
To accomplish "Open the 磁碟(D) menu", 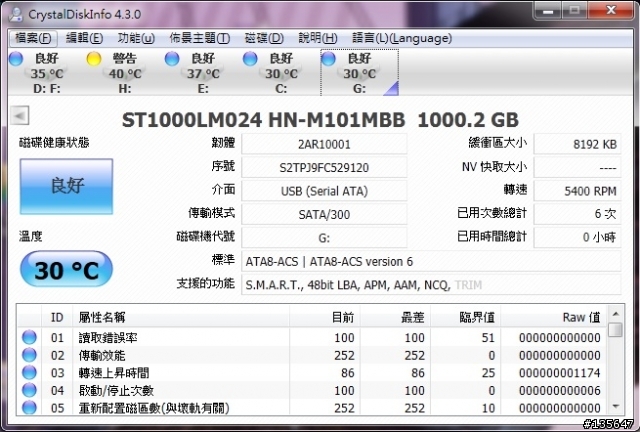I will (x=264, y=38).
